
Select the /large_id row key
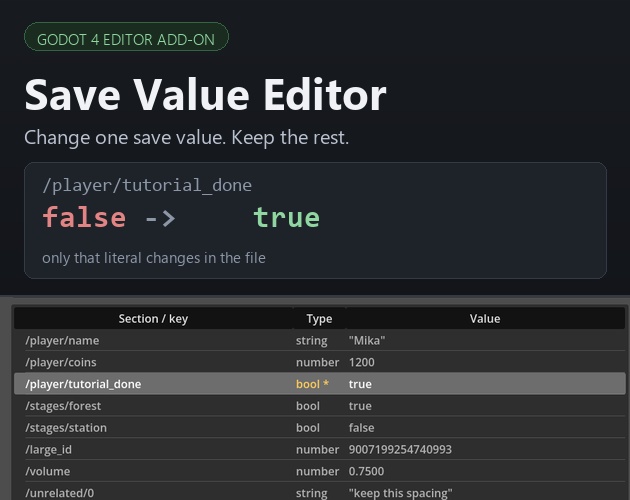pyautogui.click(x=48, y=449)
